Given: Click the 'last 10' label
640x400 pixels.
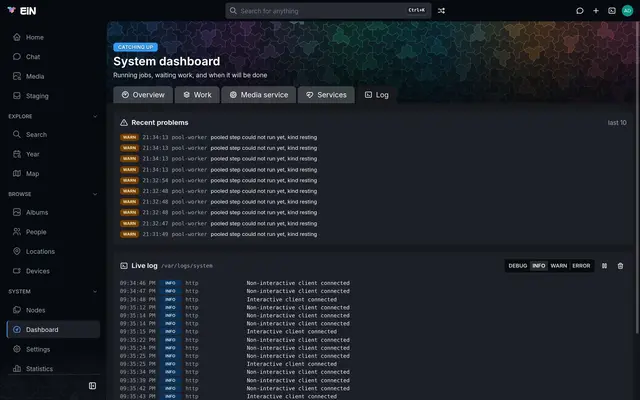Looking at the screenshot, I should coord(617,122).
